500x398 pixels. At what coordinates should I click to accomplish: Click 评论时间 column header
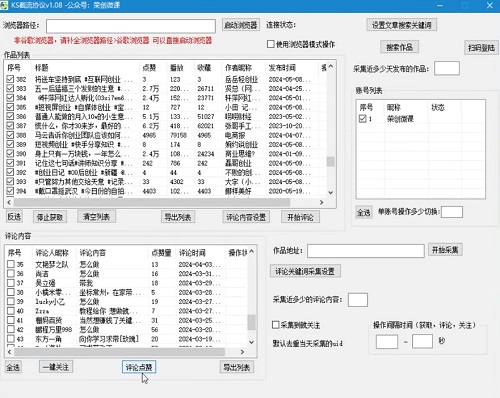[x=201, y=253]
